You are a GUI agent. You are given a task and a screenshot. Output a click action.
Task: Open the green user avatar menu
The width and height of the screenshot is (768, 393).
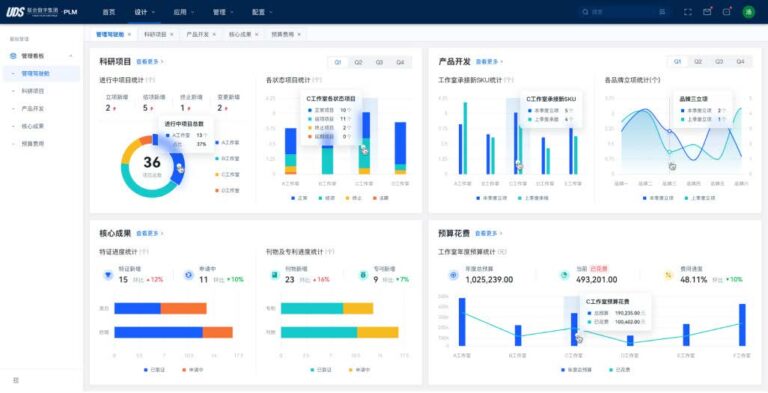[749, 12]
